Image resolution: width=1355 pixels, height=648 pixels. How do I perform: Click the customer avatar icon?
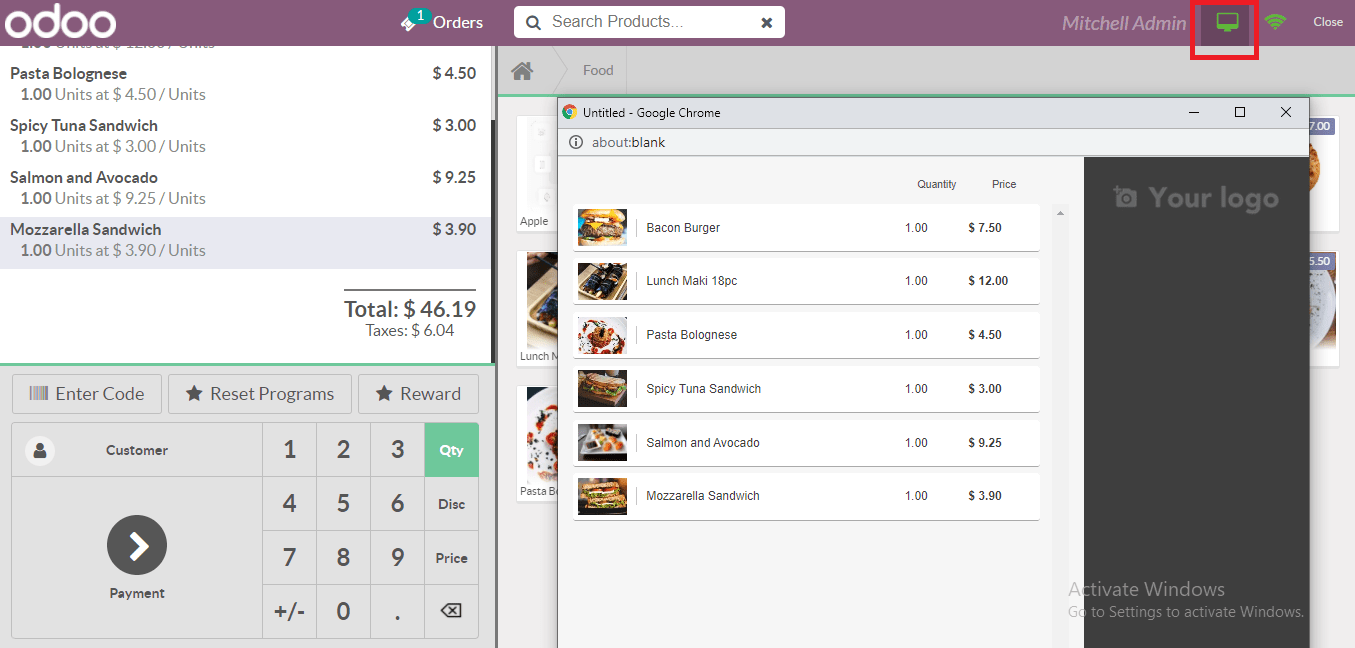coord(40,450)
